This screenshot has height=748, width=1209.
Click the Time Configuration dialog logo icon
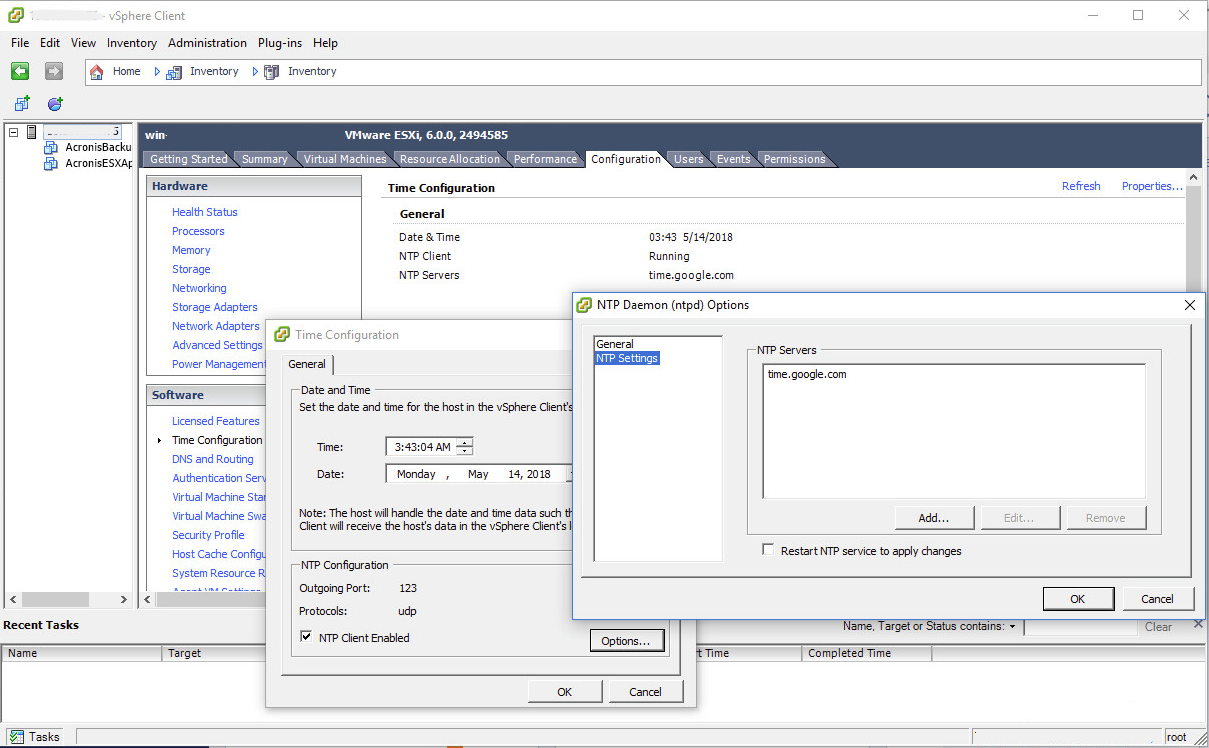pos(282,335)
